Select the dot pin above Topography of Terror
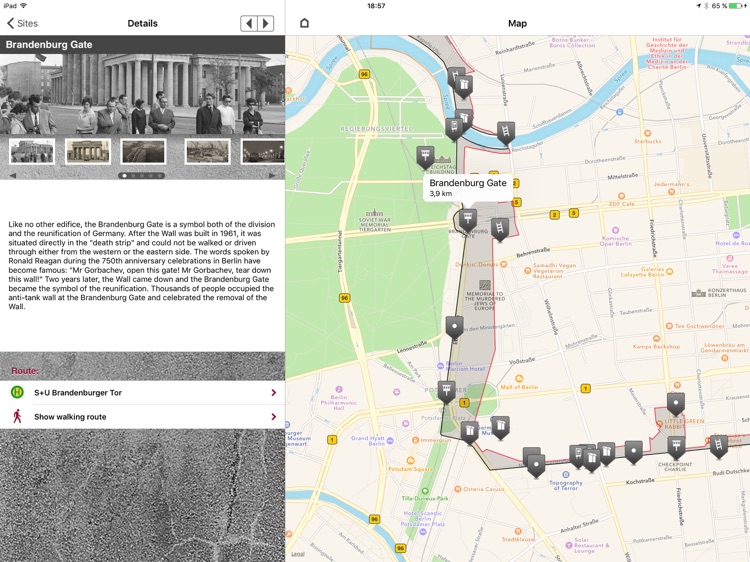The height and width of the screenshot is (562, 750). tap(536, 465)
